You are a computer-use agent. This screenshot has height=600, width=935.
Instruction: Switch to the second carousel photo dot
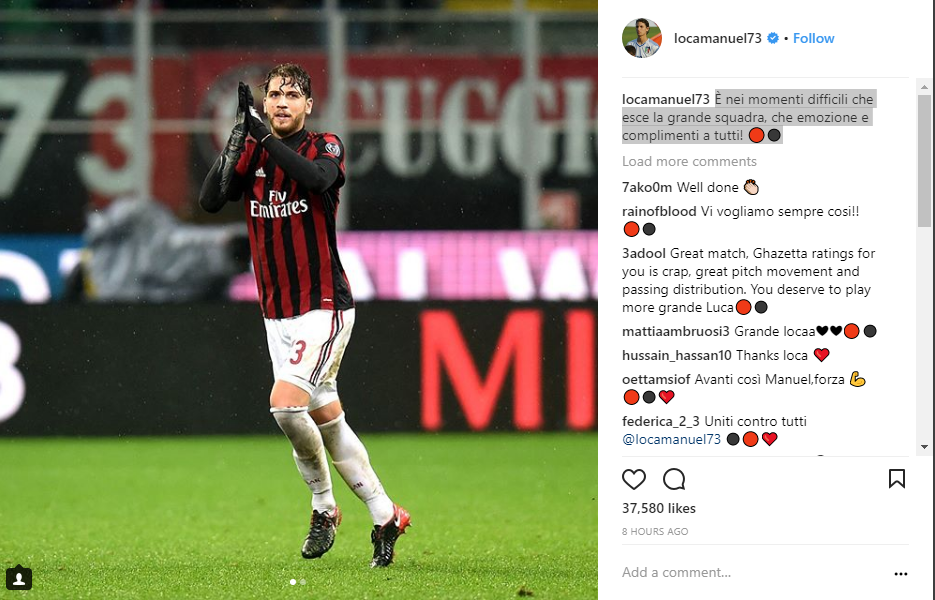[303, 582]
